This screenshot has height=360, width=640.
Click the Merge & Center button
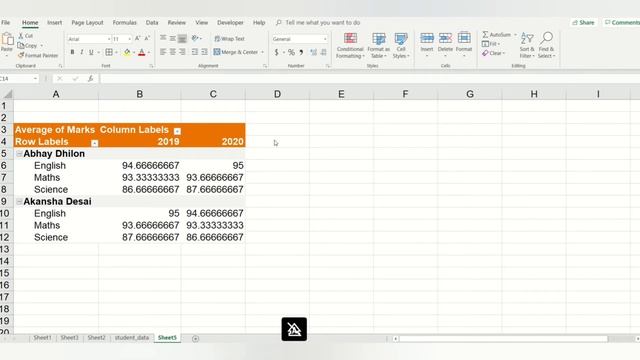click(236, 52)
